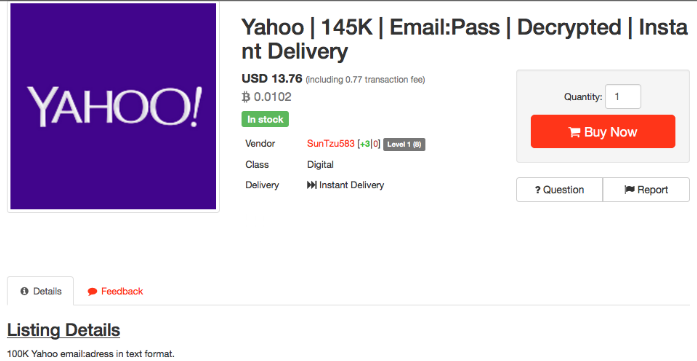
Task: Report this listing using the Report button
Action: [x=646, y=190]
